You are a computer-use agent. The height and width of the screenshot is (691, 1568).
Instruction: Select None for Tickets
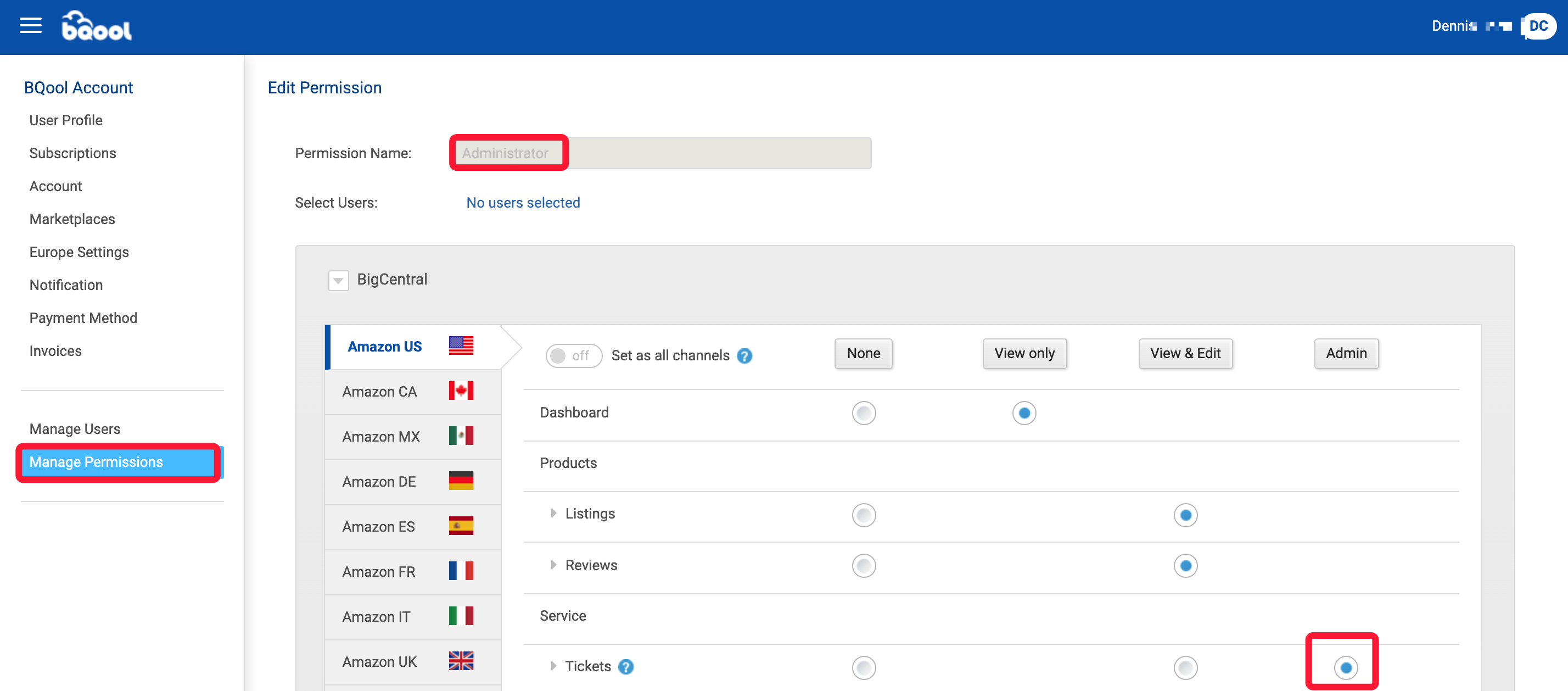click(863, 668)
